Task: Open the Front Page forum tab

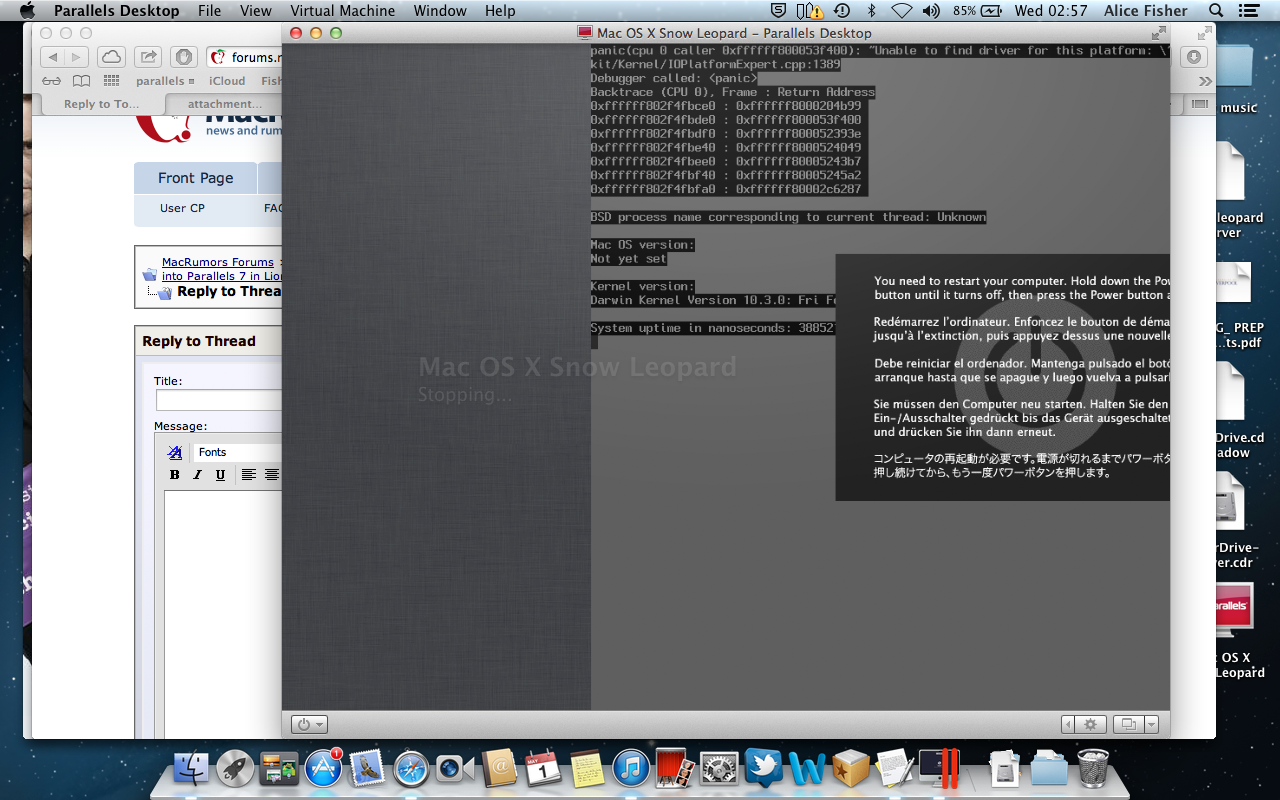Action: point(195,178)
